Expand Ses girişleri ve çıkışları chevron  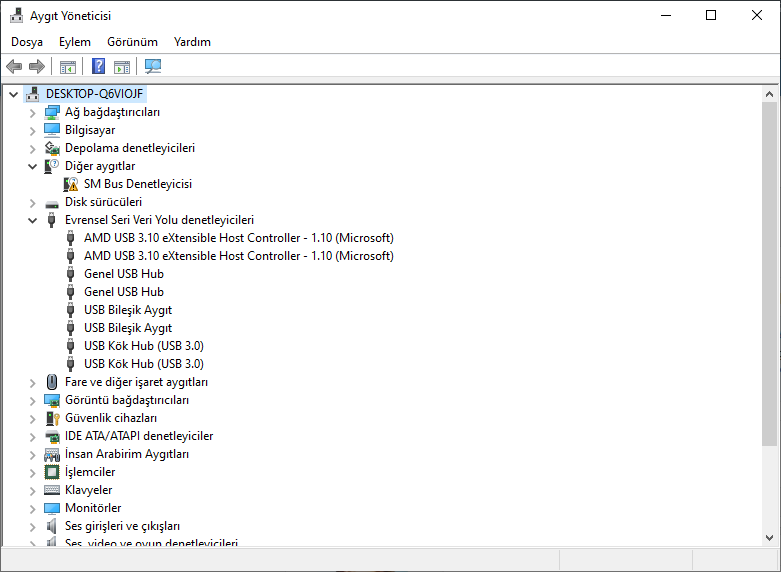click(x=32, y=527)
